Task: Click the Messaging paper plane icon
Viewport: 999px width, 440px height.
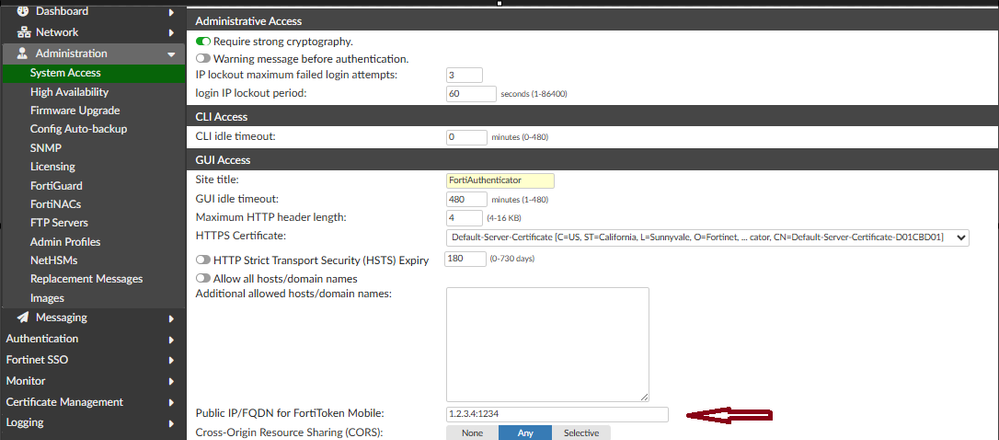Action: 22,317
